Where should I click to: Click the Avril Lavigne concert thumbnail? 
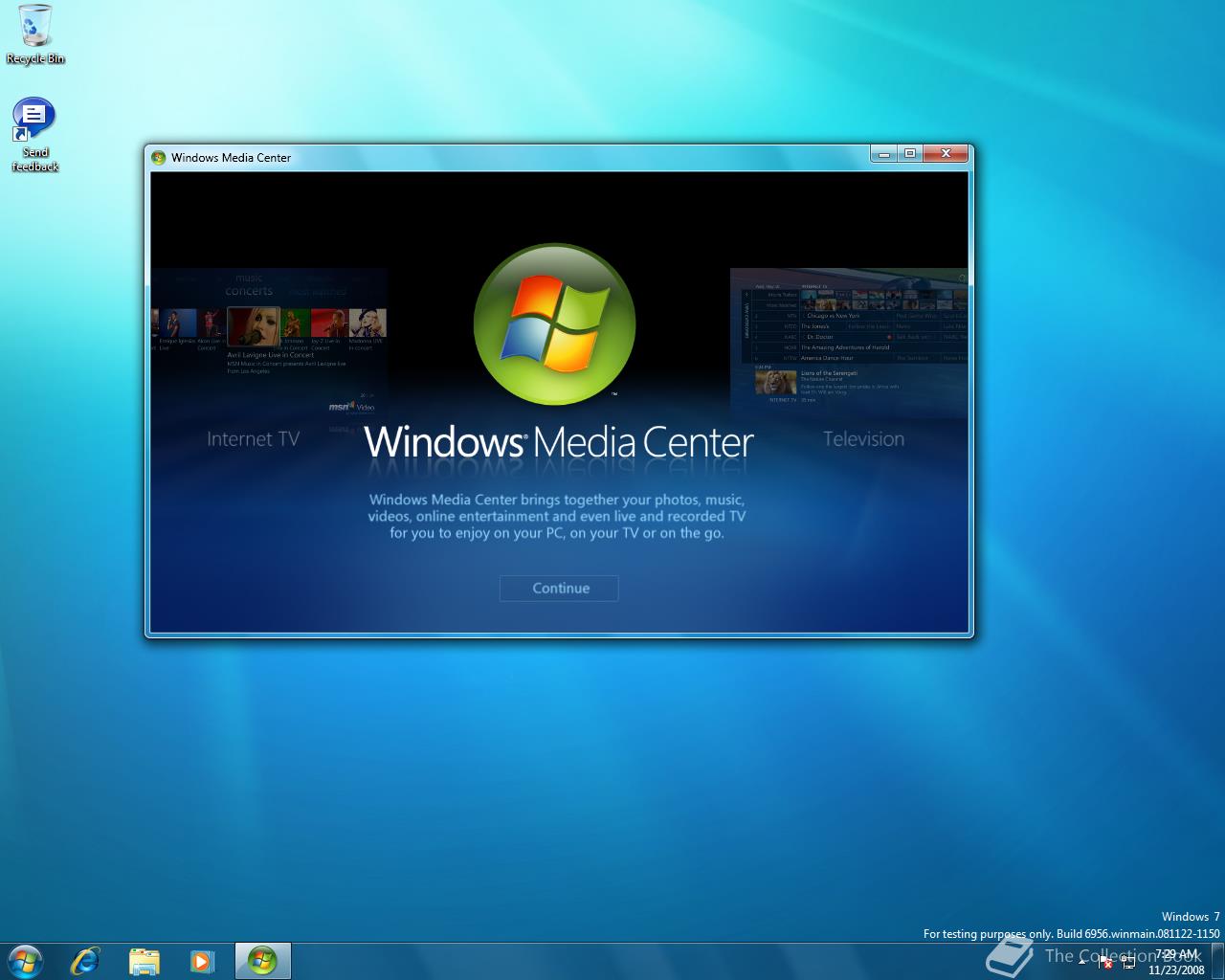[254, 326]
